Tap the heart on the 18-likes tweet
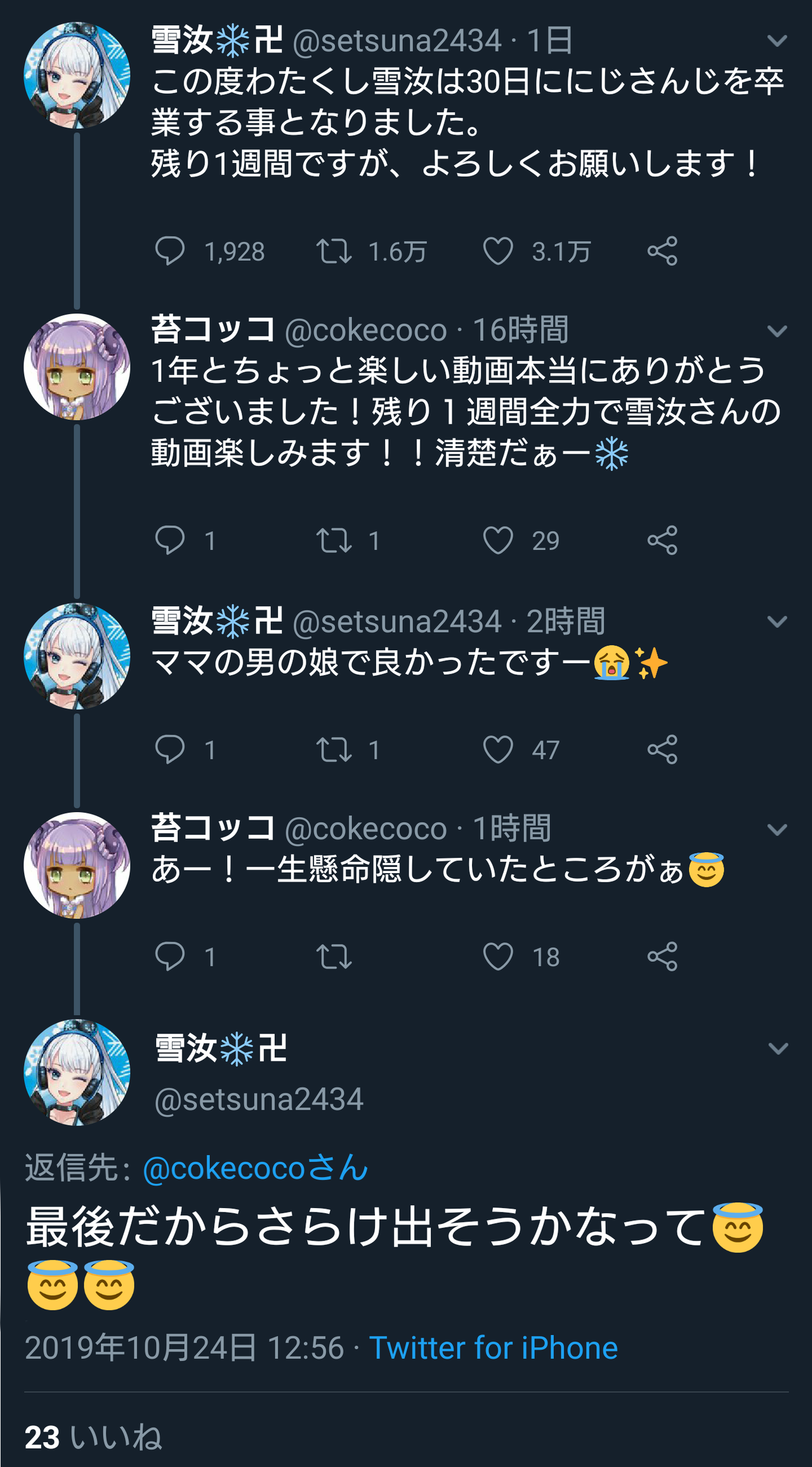Image resolution: width=812 pixels, height=1467 pixels. point(498,957)
